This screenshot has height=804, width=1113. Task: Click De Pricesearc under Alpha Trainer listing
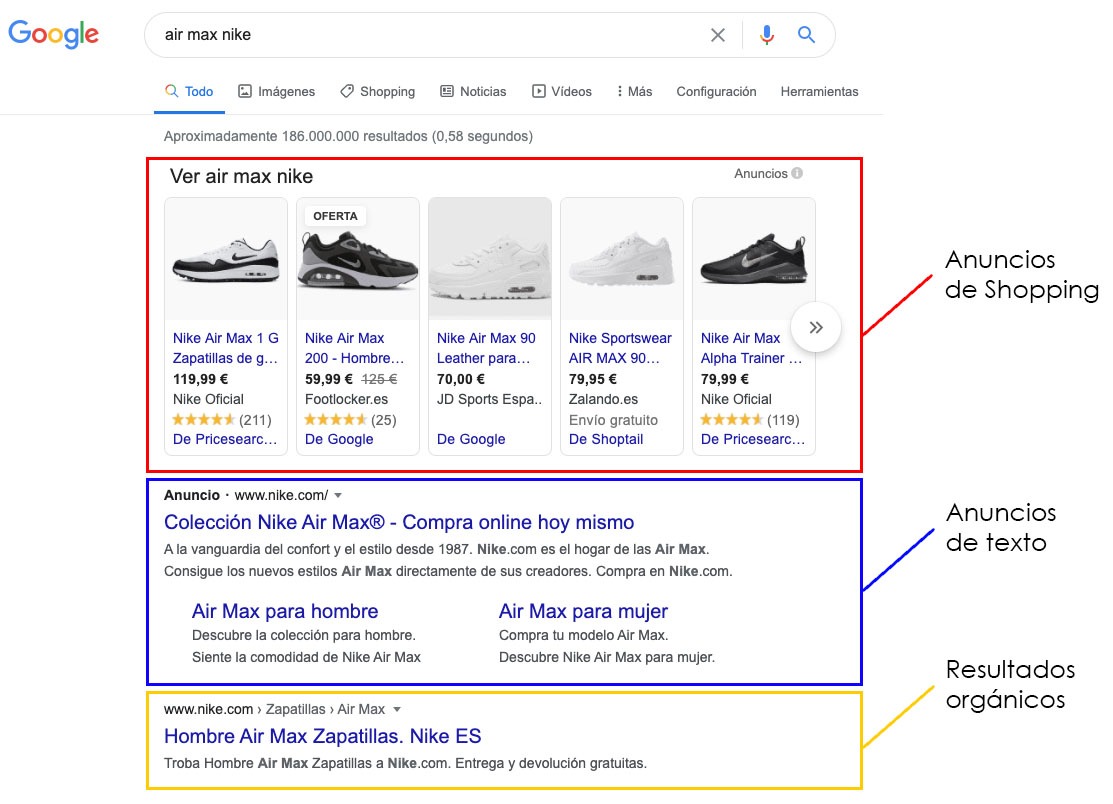[x=753, y=439]
